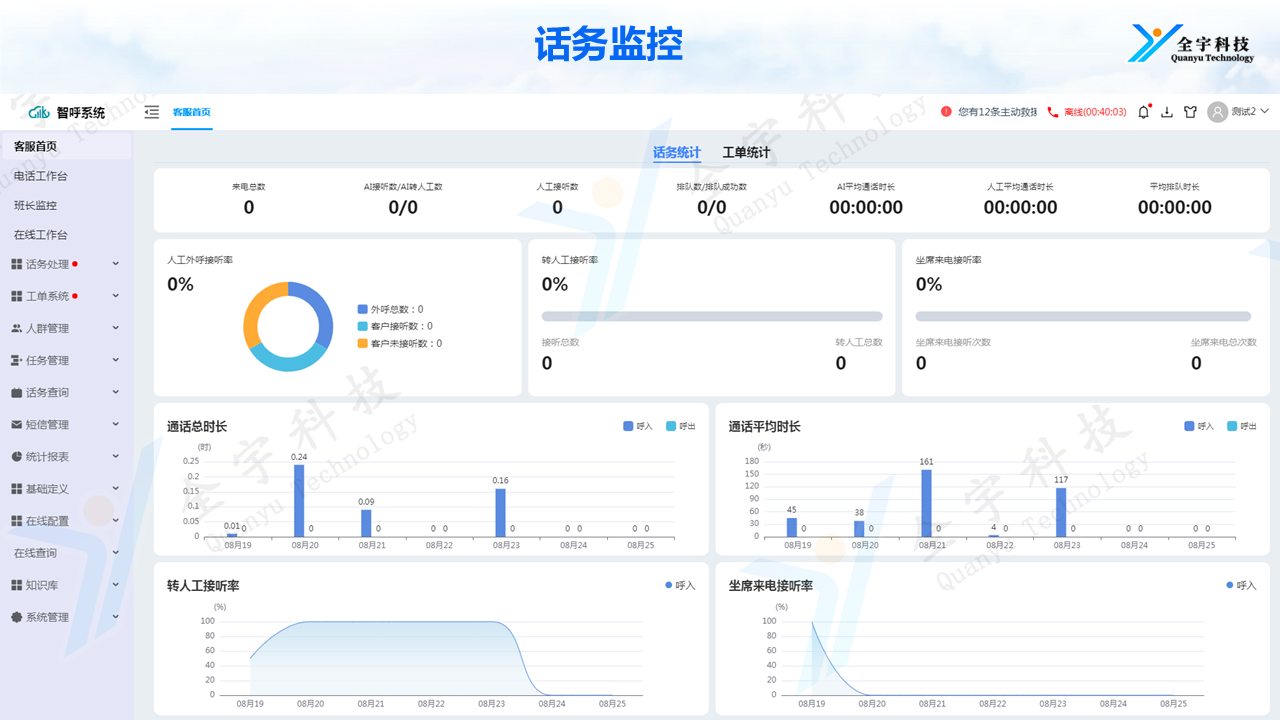Expand the 统计报表 sidebar submenu arrow
This screenshot has width=1280, height=720.
[x=116, y=456]
